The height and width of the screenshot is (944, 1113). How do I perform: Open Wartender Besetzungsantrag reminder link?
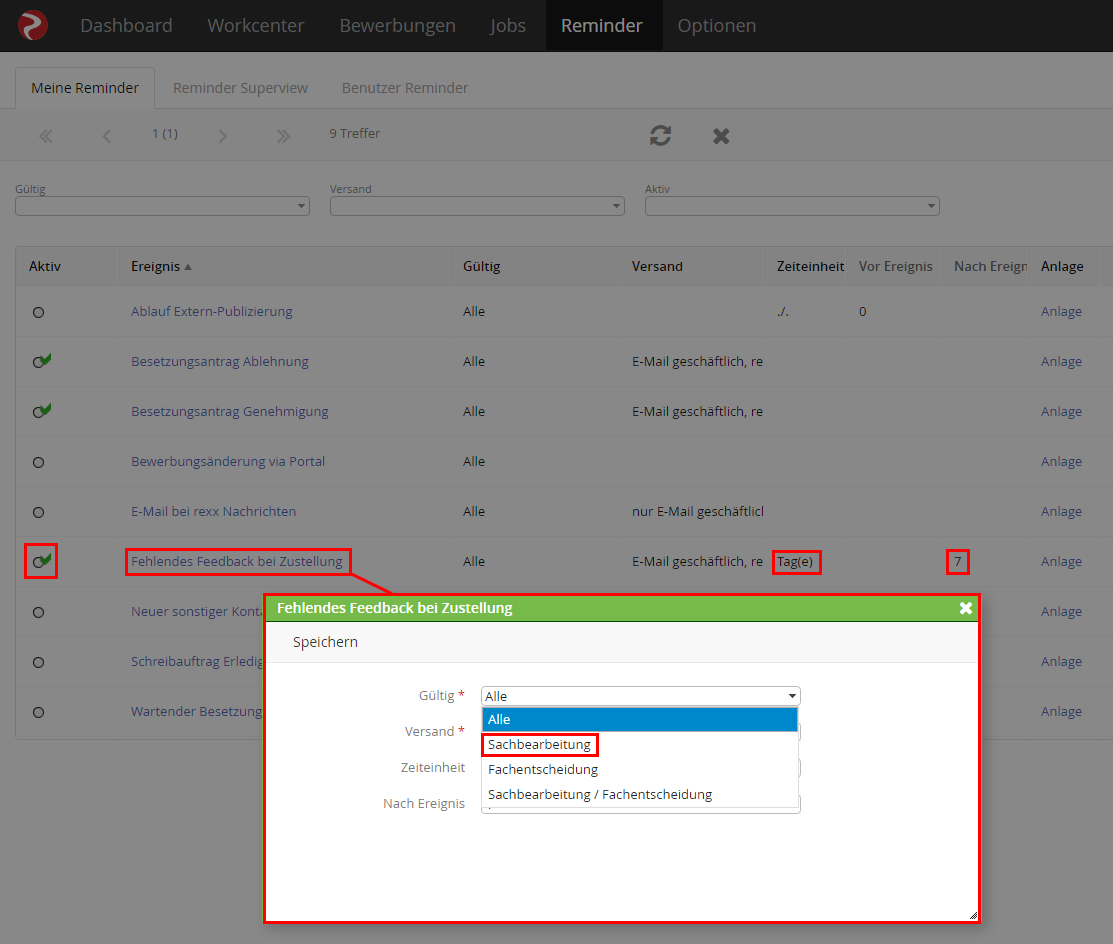pyautogui.click(x=197, y=711)
